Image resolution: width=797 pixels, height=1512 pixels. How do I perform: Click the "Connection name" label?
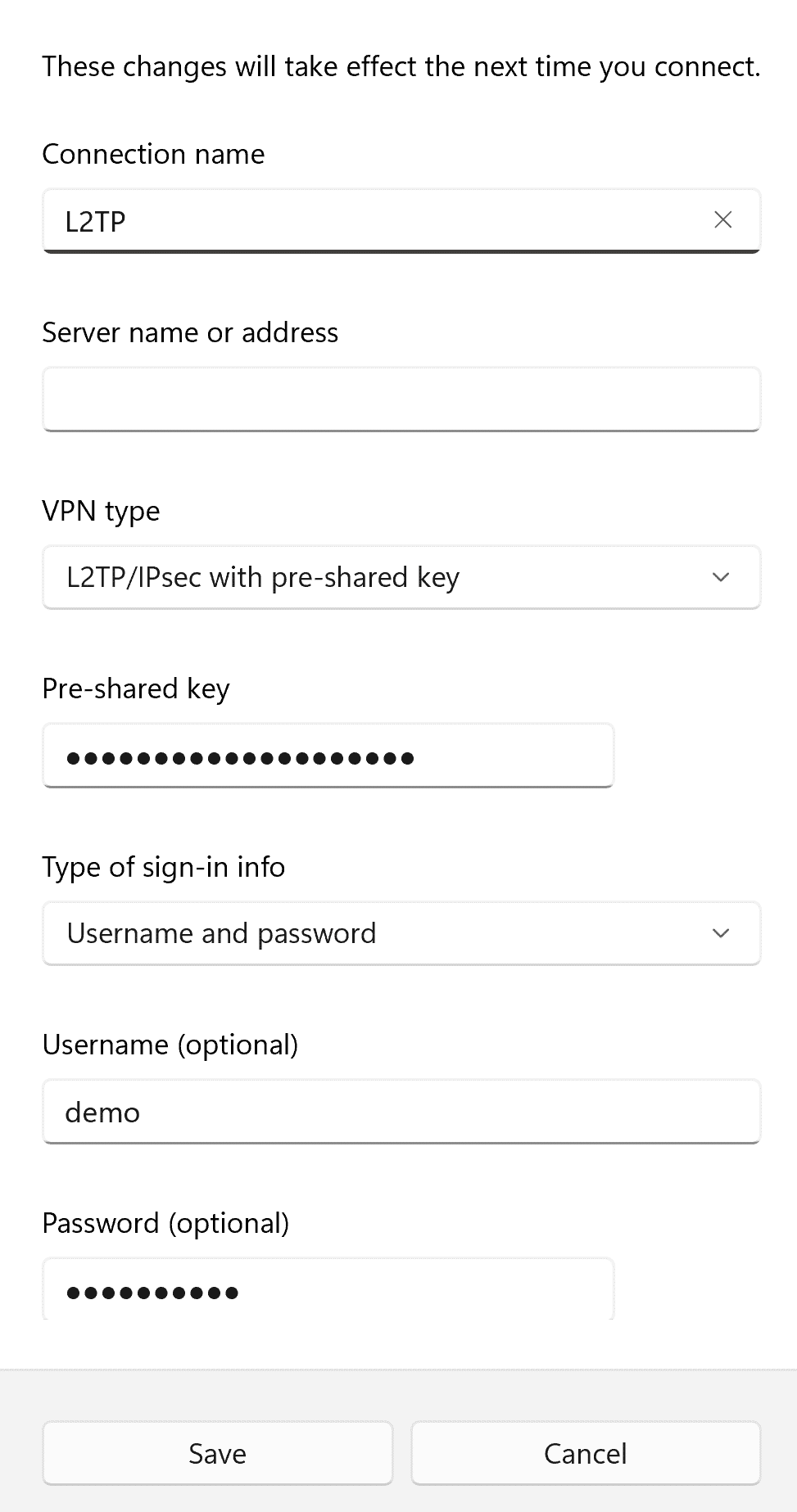pos(153,154)
